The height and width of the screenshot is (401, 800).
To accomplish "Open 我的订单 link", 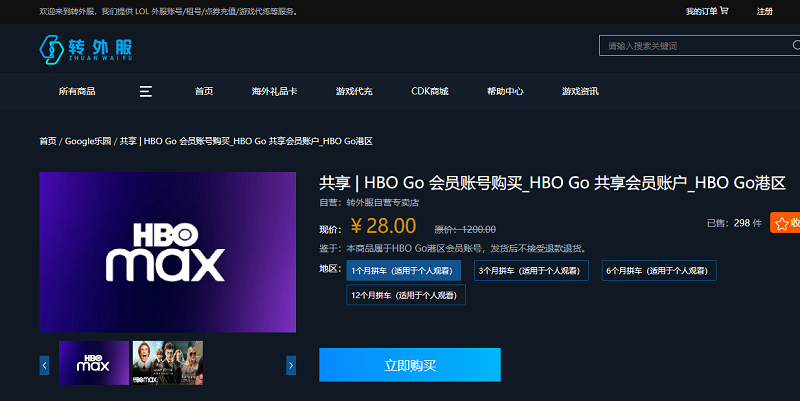I will 702,11.
